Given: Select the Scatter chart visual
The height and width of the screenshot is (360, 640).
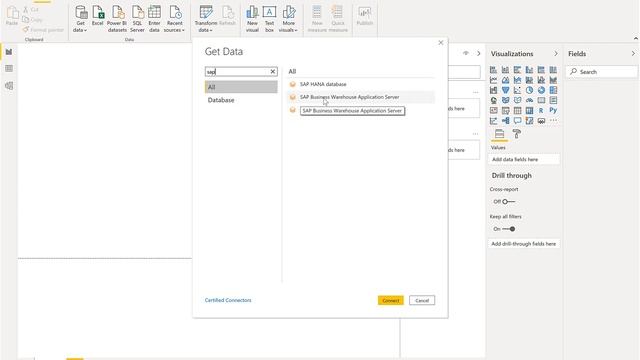Looking at the screenshot, I should pyautogui.click(x=517, y=90).
